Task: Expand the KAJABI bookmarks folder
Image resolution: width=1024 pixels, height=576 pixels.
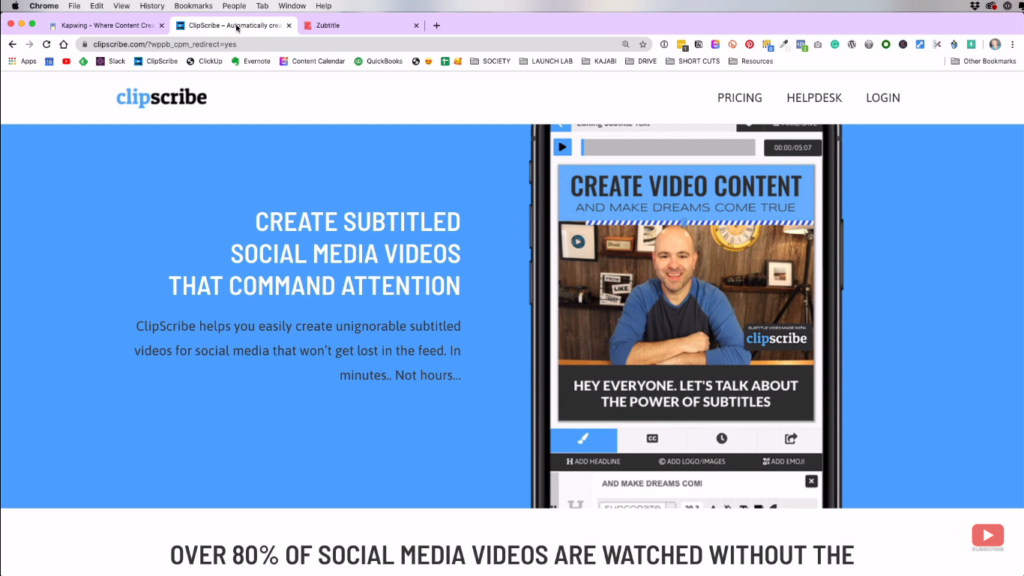Action: [x=599, y=61]
